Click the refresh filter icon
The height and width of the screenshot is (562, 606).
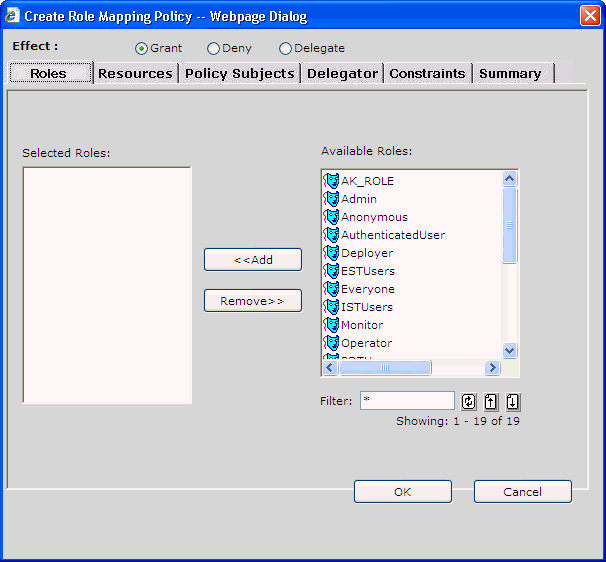click(x=468, y=402)
